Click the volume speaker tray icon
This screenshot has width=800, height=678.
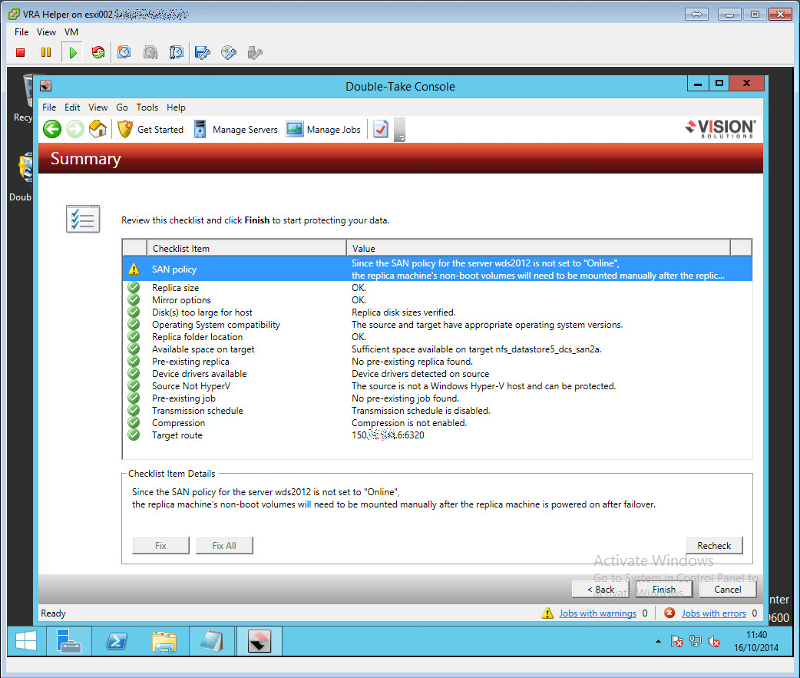[714, 641]
